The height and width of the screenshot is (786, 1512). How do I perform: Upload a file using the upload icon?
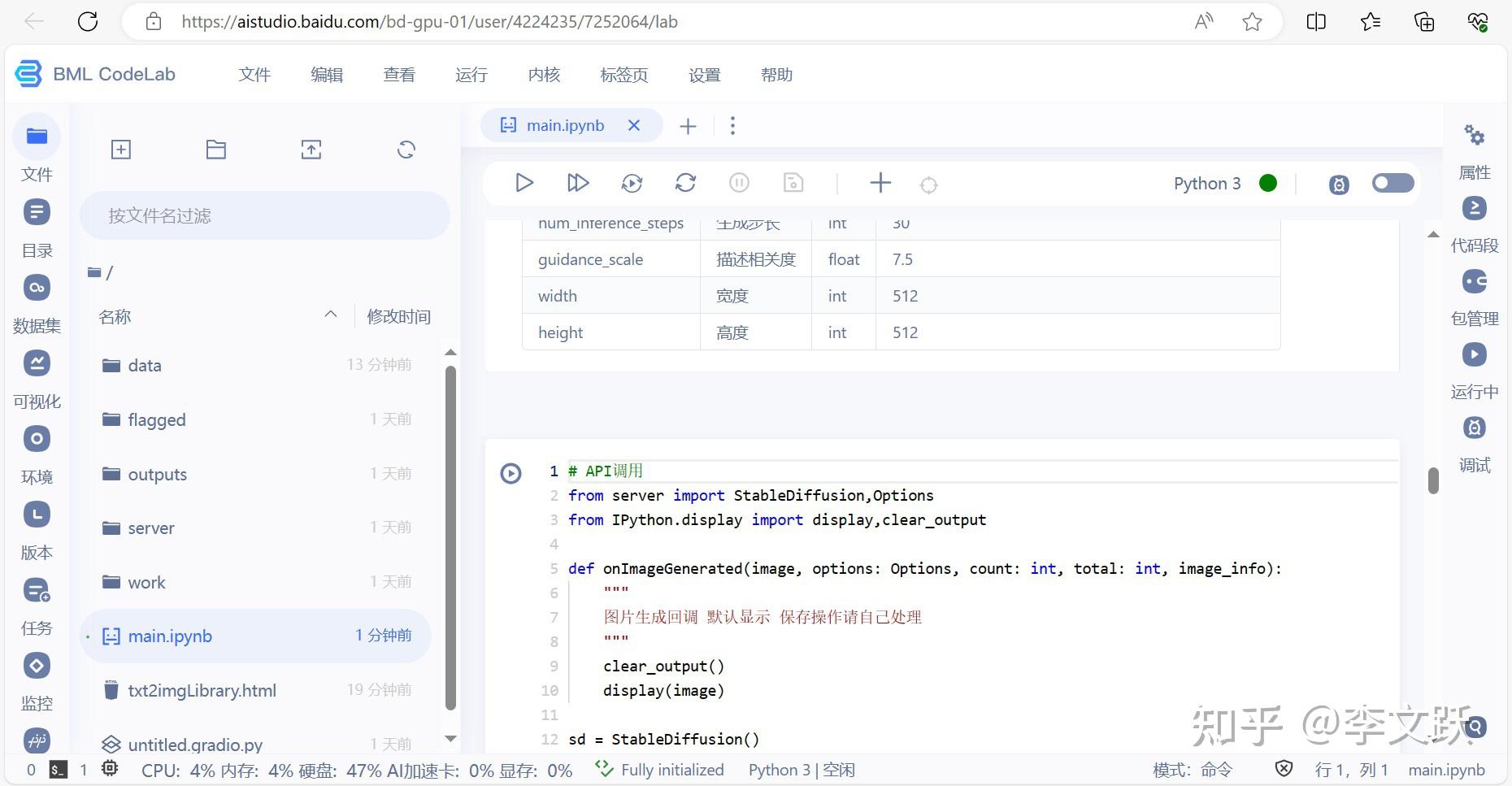click(311, 150)
